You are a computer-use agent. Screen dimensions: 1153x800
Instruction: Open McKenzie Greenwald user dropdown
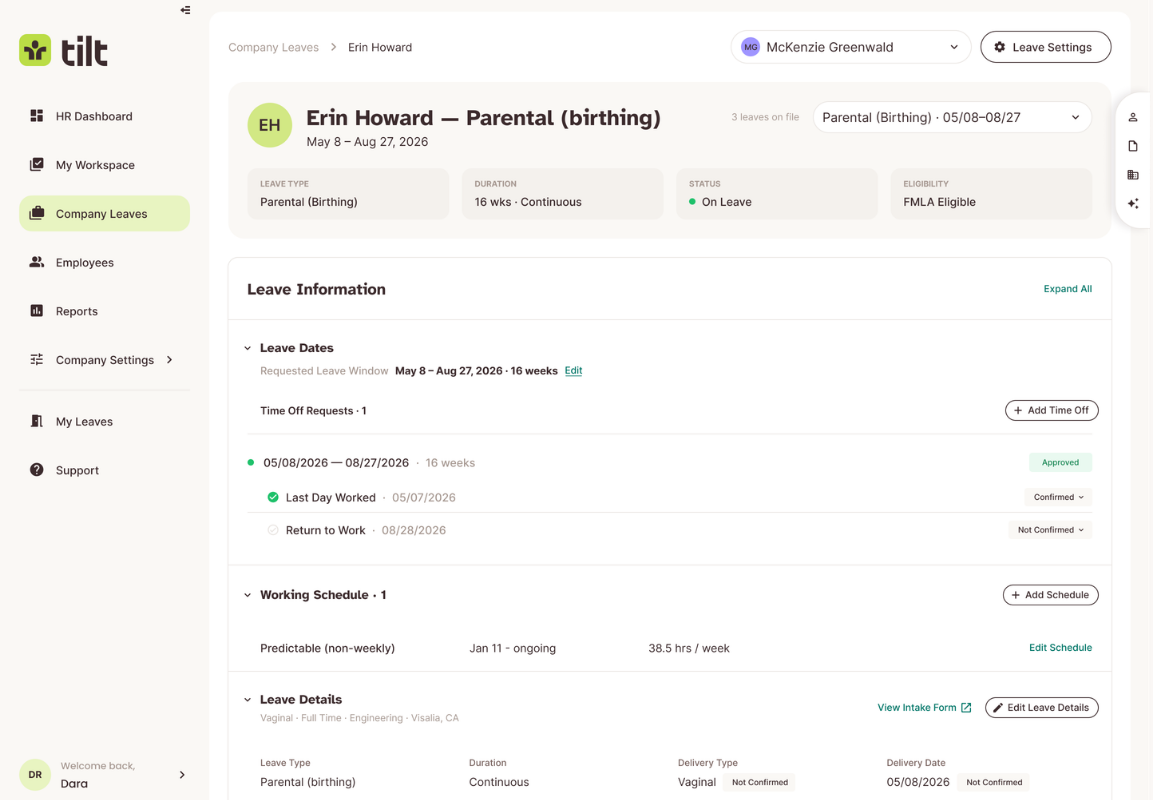(x=851, y=47)
